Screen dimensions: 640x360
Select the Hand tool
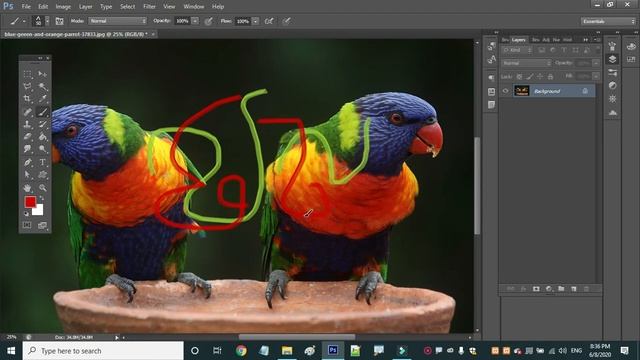coord(27,188)
